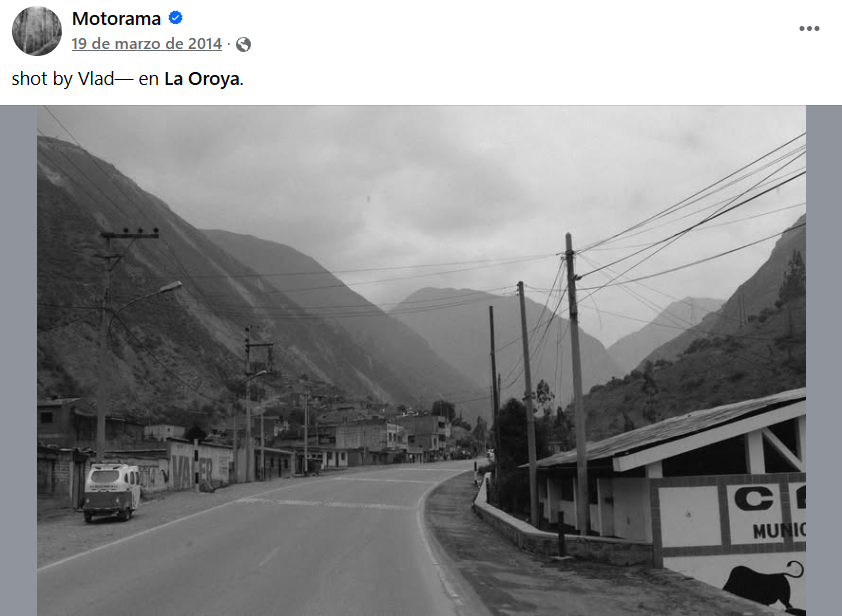Click the caption text shot by Vlad
Screen dimensions: 842x616
point(63,79)
